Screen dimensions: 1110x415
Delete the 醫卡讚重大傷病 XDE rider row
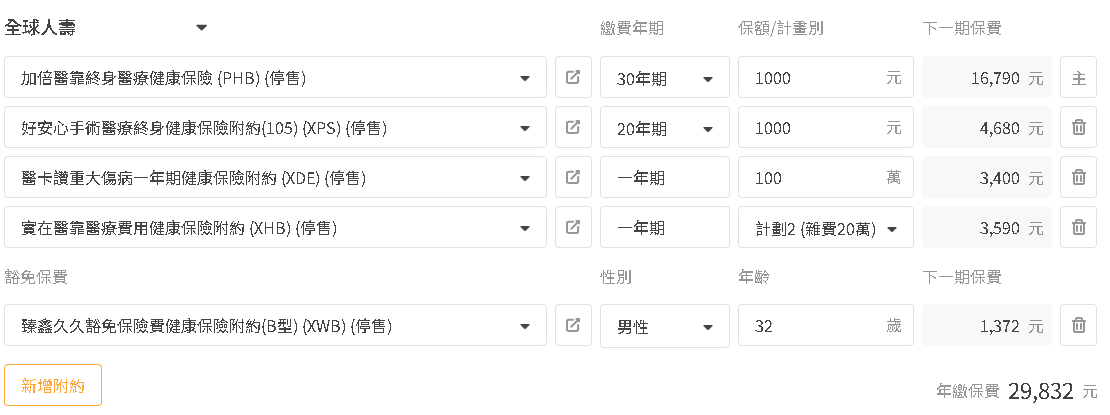pos(1078,177)
